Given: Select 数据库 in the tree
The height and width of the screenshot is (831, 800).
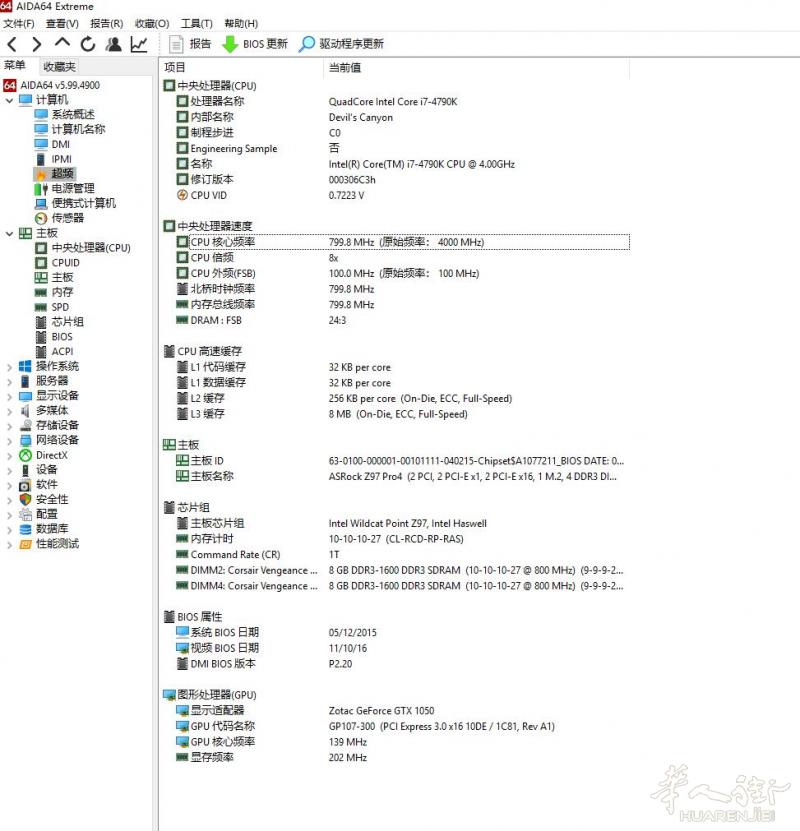Looking at the screenshot, I should click(43, 529).
